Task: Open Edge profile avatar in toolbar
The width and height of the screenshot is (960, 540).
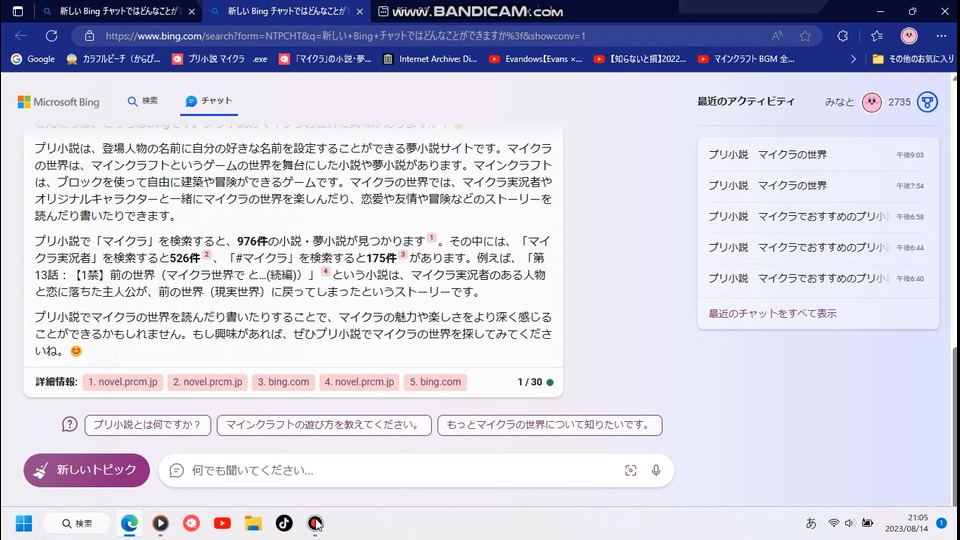Action: pyautogui.click(x=909, y=36)
